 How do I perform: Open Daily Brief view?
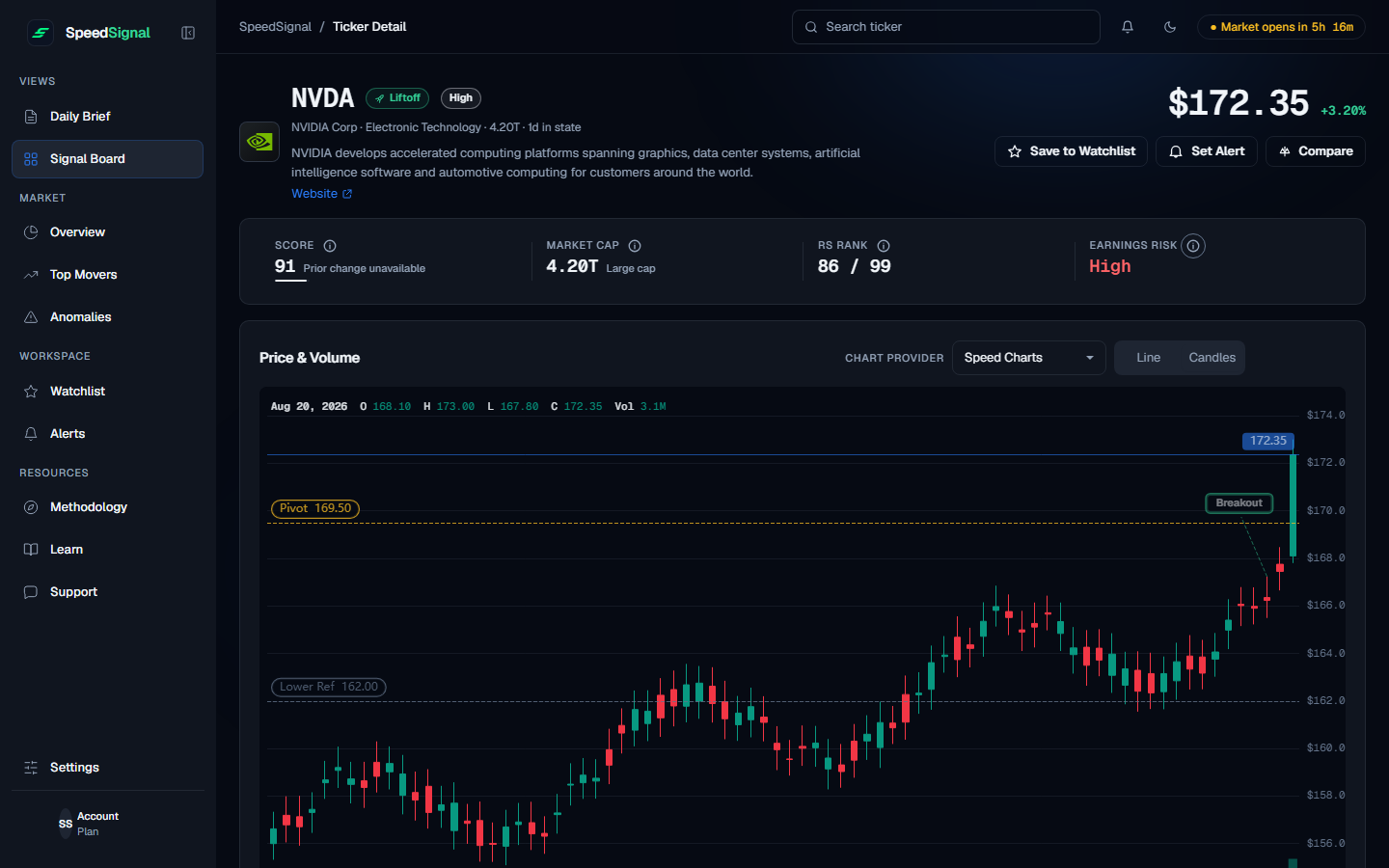pyautogui.click(x=107, y=117)
